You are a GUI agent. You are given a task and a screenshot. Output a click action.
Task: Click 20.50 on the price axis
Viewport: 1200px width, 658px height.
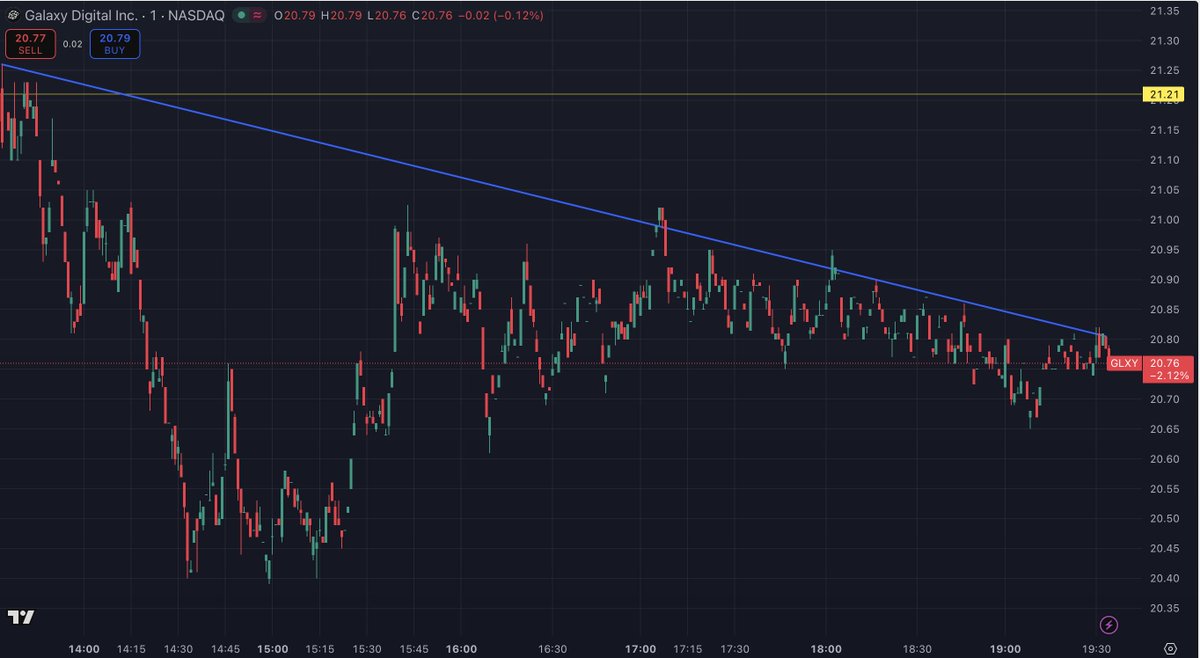pos(1163,519)
